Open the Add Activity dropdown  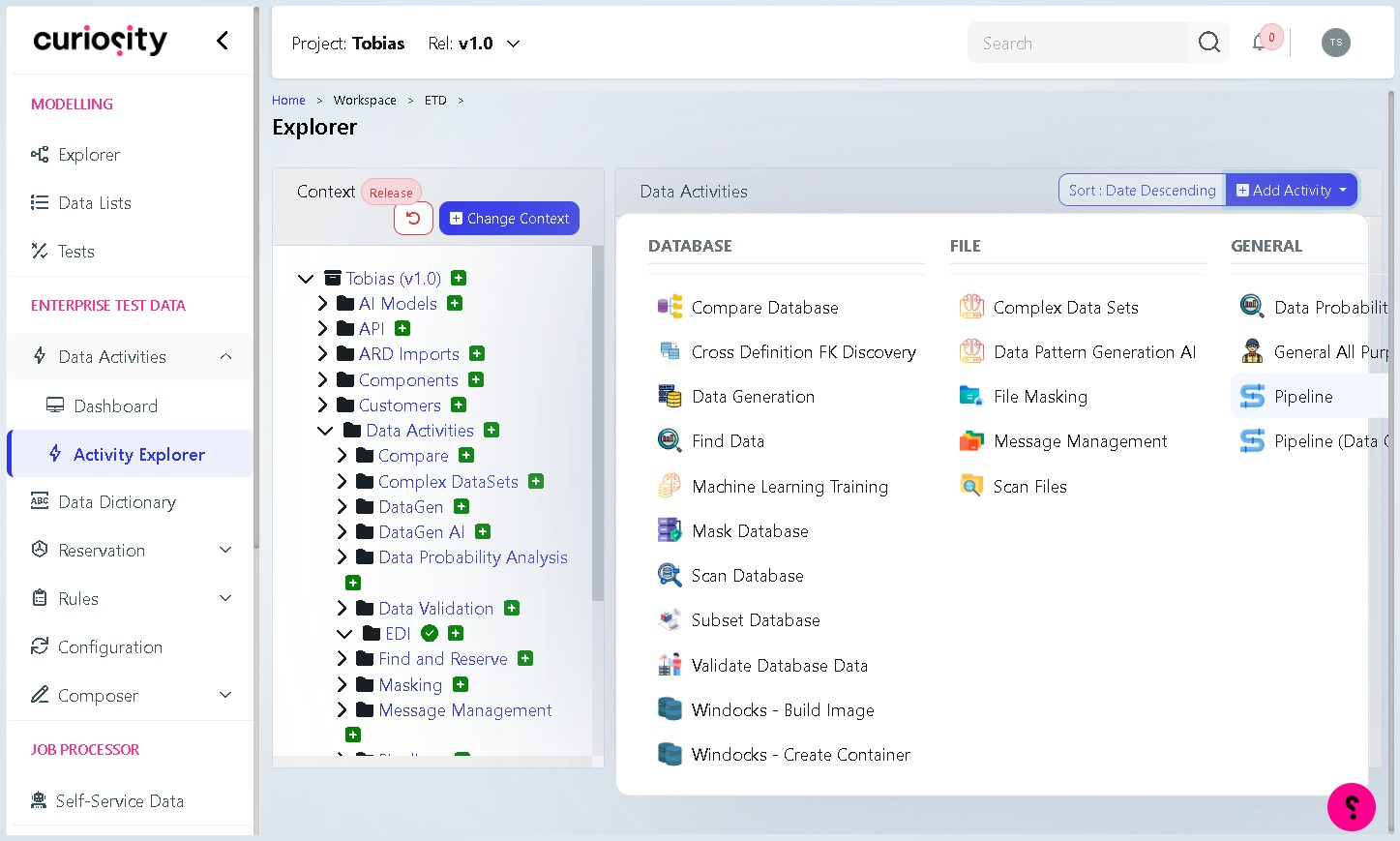[1292, 191]
